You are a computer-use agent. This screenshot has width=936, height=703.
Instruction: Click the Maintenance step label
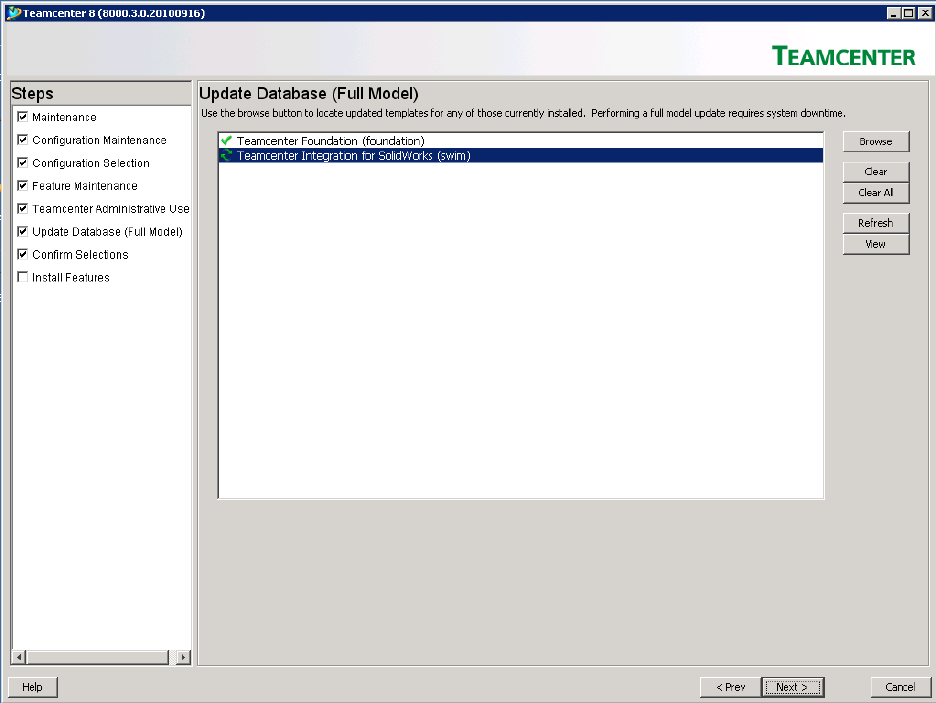tap(64, 117)
